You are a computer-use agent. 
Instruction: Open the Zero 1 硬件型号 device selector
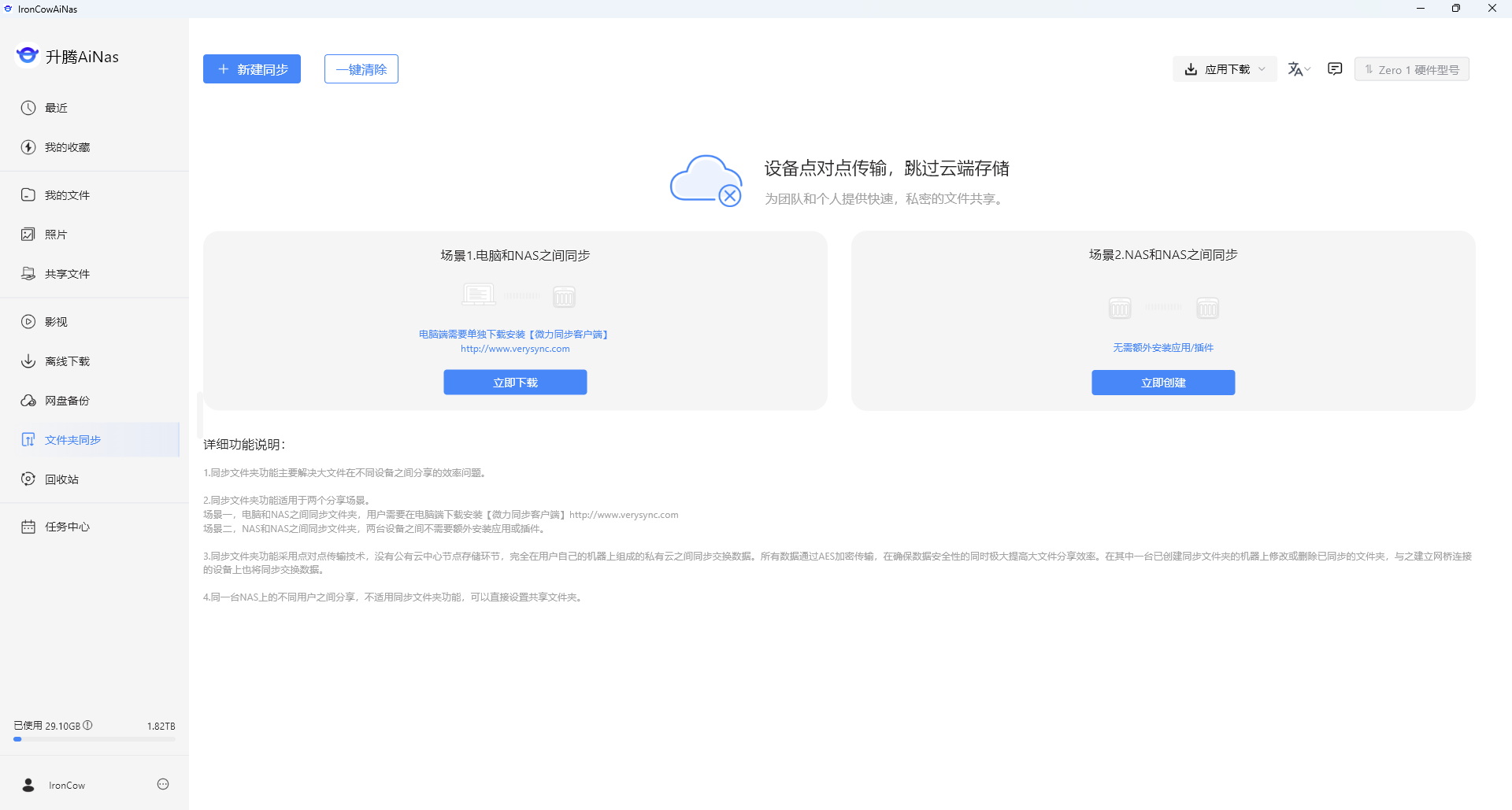[x=1411, y=69]
